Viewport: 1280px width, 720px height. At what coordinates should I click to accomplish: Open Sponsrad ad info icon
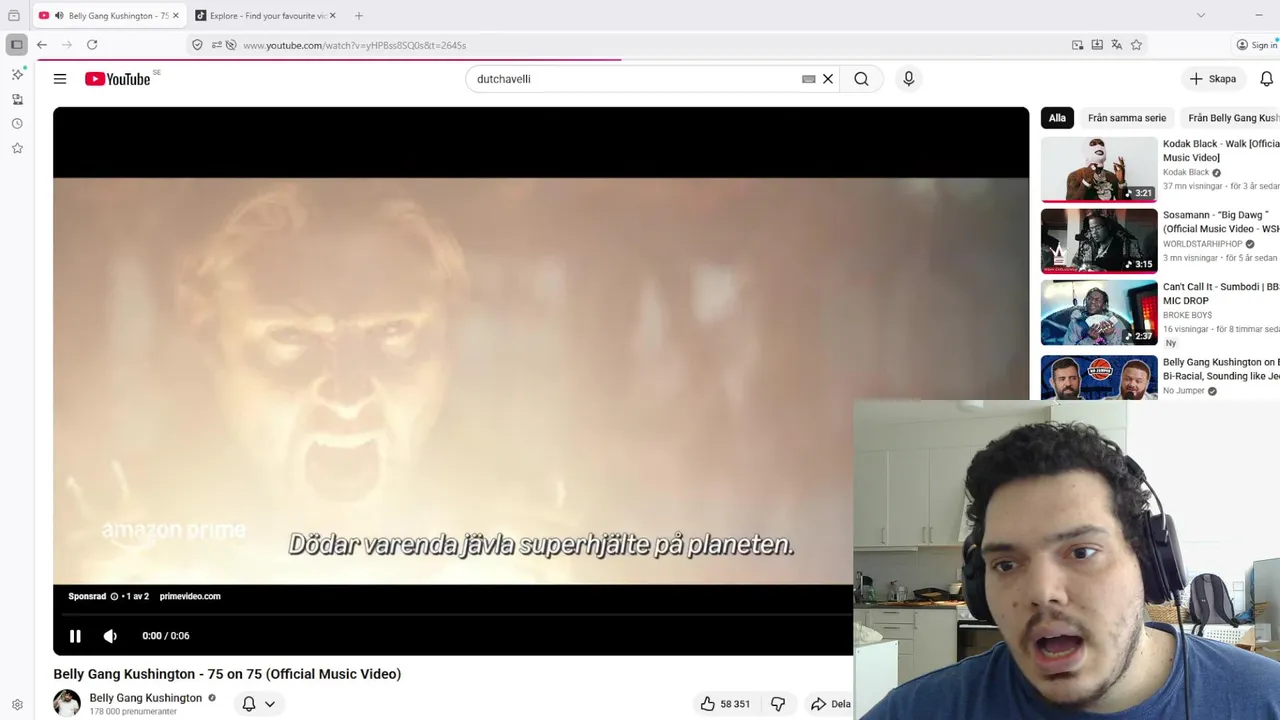114,596
